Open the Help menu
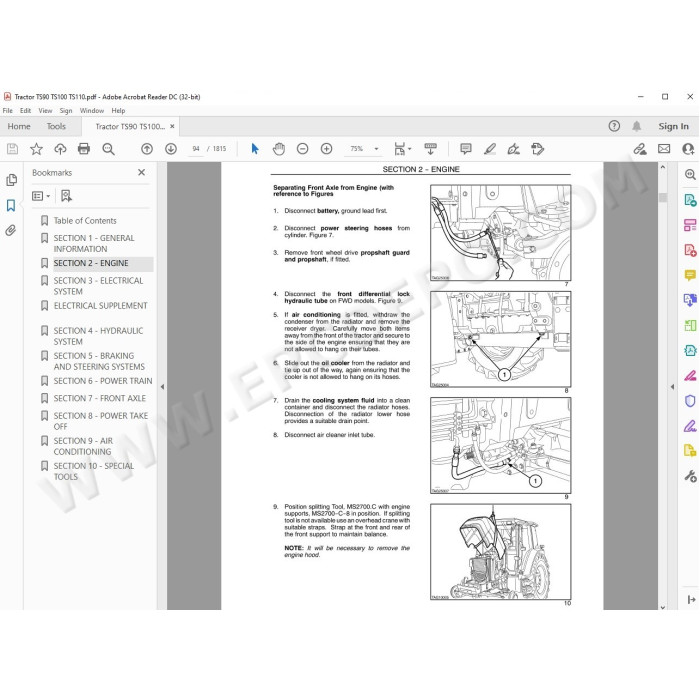 click(x=118, y=110)
